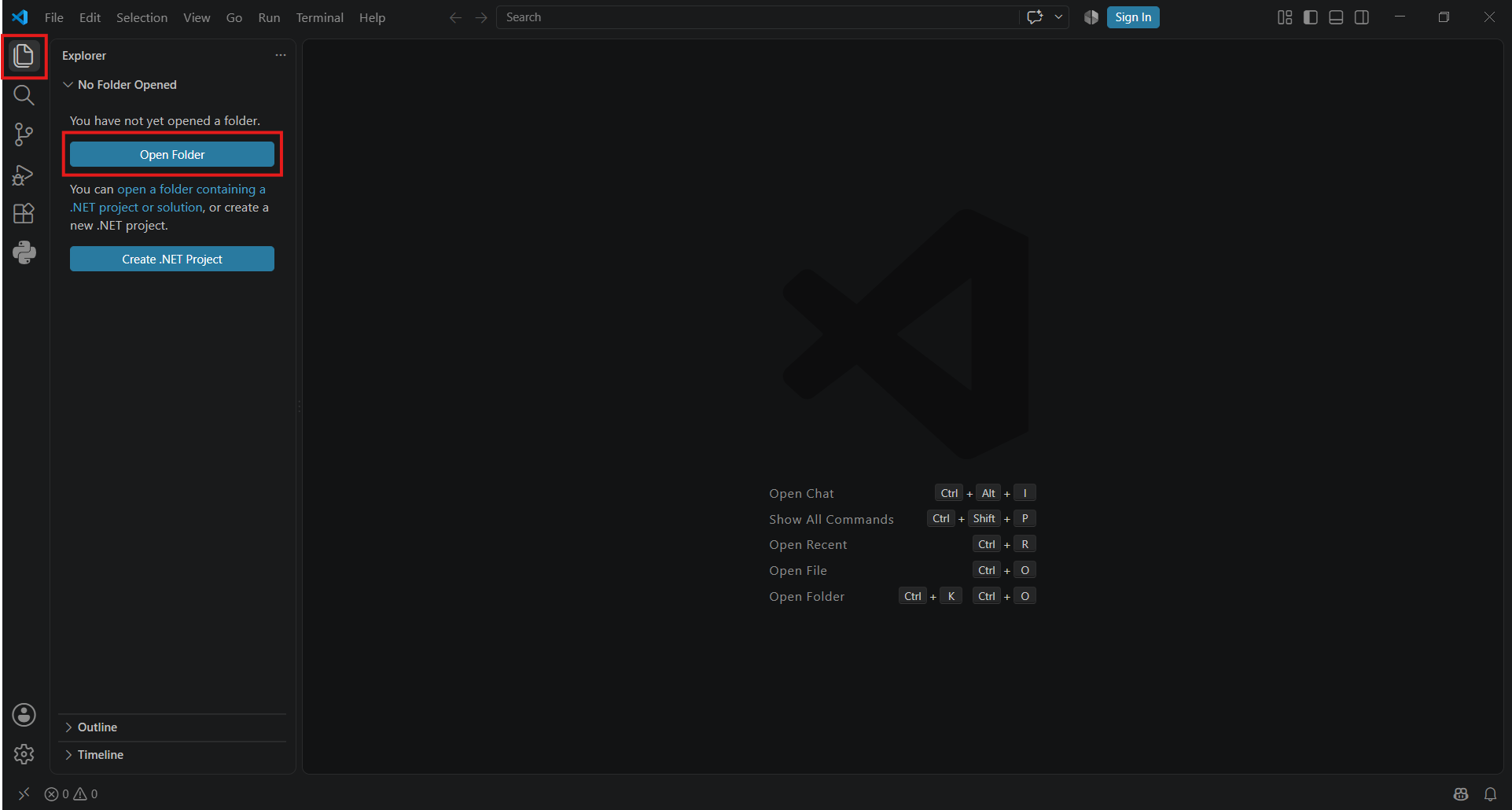This screenshot has width=1512, height=810.
Task: Toggle primary side bar visibility
Action: 1311,17
